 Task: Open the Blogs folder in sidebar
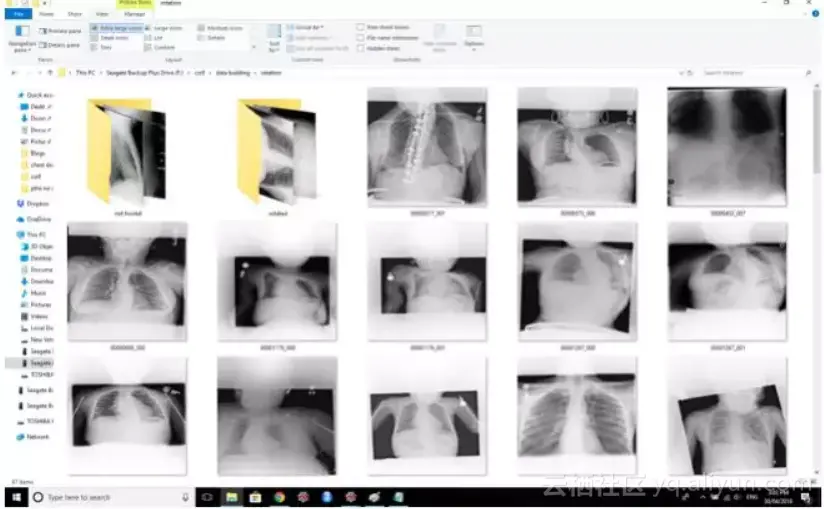tap(33, 153)
